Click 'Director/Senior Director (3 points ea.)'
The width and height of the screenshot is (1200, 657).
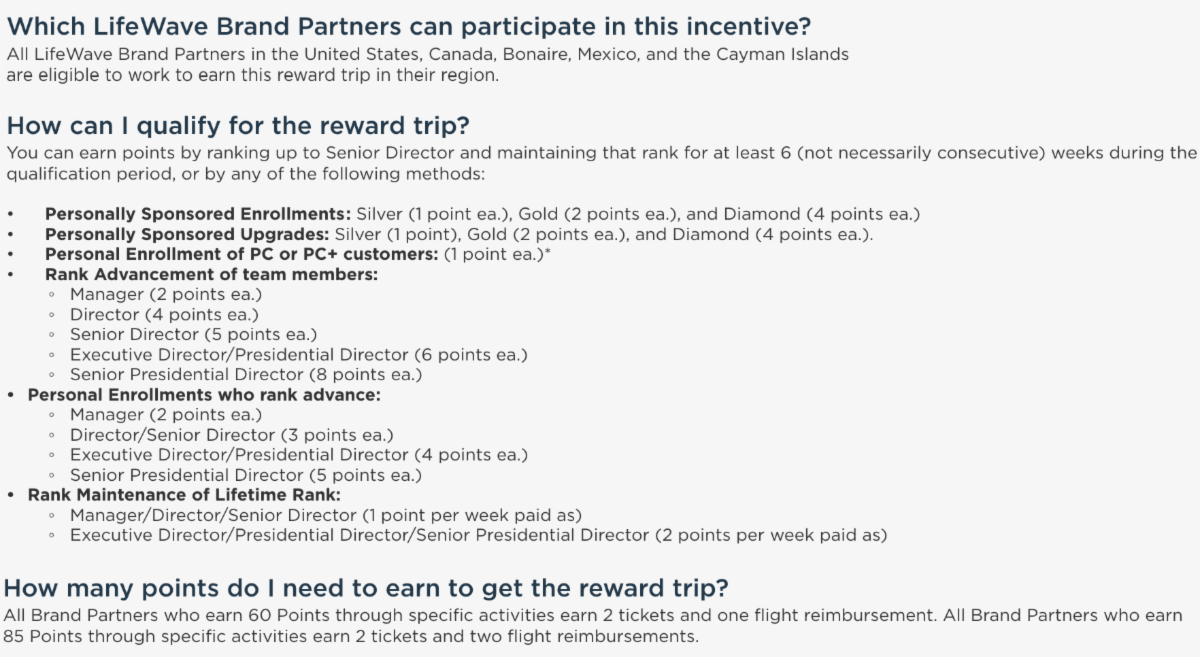(231, 434)
